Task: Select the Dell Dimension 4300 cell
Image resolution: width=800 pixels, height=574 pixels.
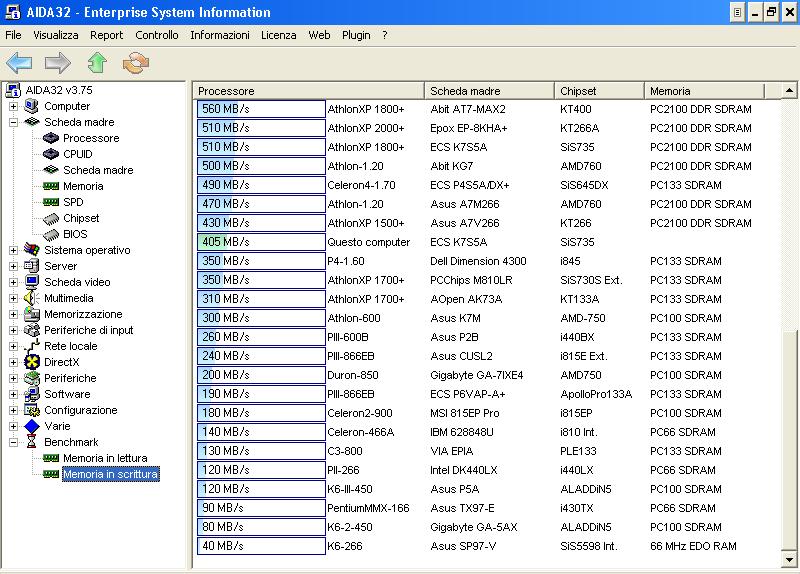Action: coord(478,261)
